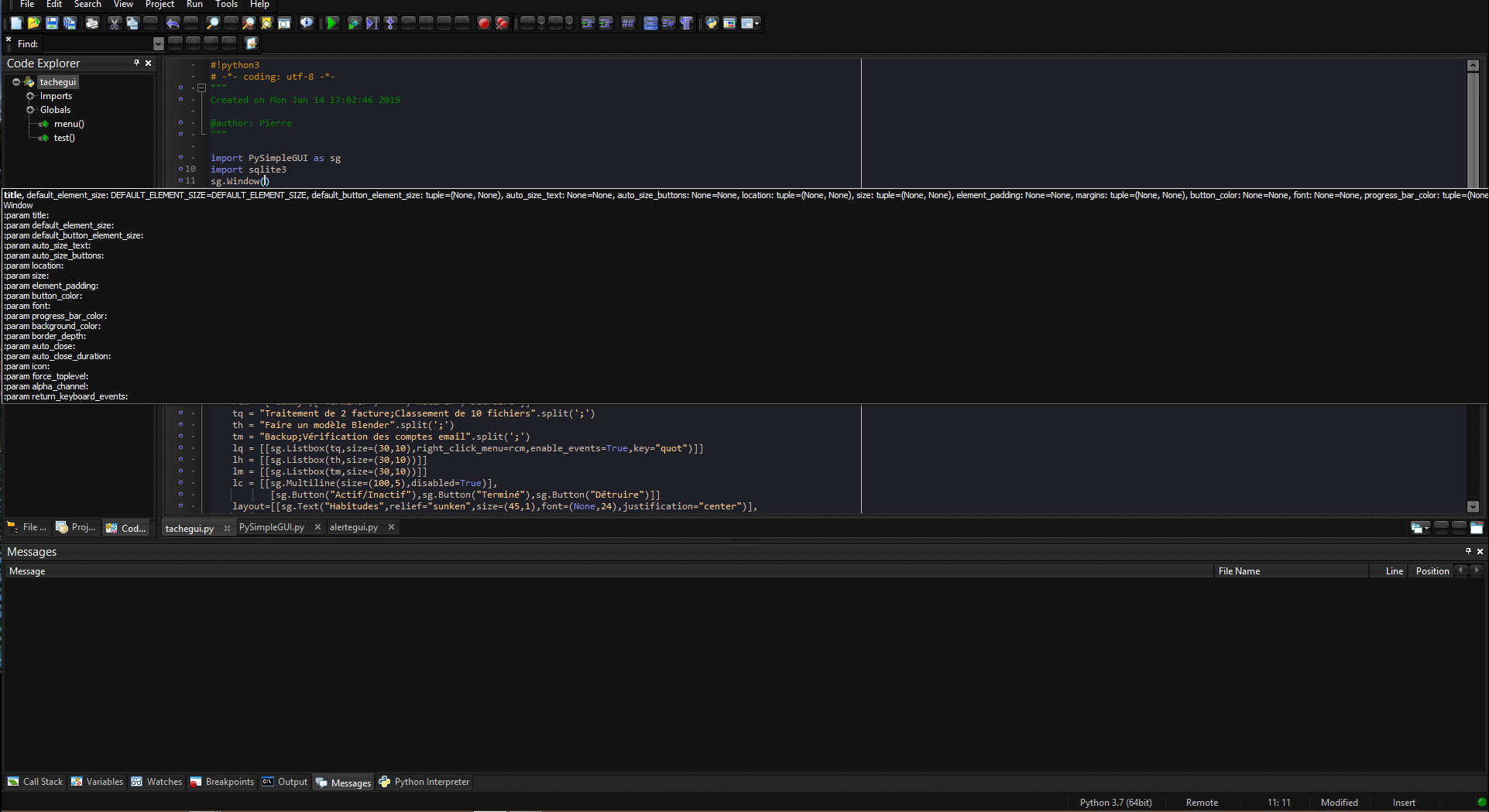The width and height of the screenshot is (1489, 812).
Task: Run the script with the green arrow
Action: (x=332, y=22)
